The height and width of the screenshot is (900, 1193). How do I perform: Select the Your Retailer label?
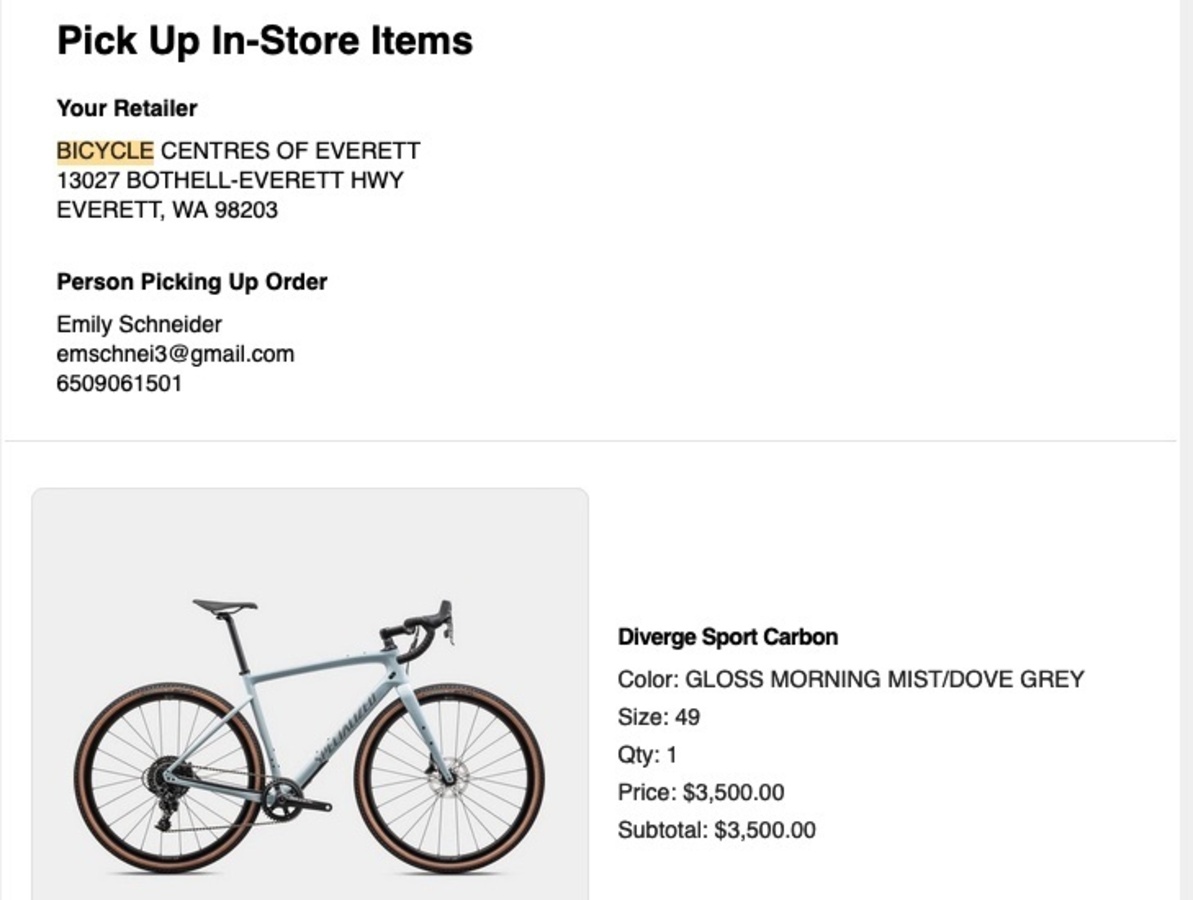(127, 108)
